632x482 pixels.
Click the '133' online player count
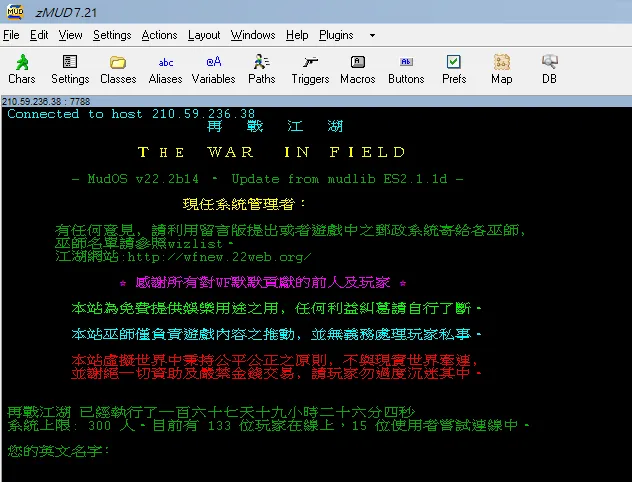click(x=219, y=426)
